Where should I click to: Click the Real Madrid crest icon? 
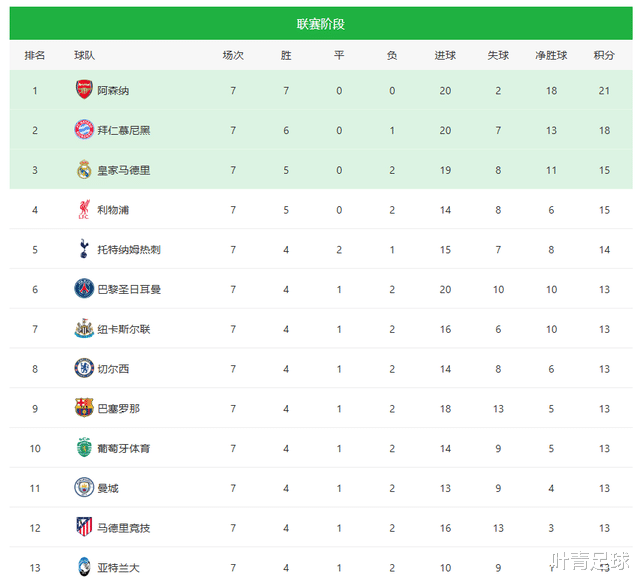pyautogui.click(x=84, y=170)
